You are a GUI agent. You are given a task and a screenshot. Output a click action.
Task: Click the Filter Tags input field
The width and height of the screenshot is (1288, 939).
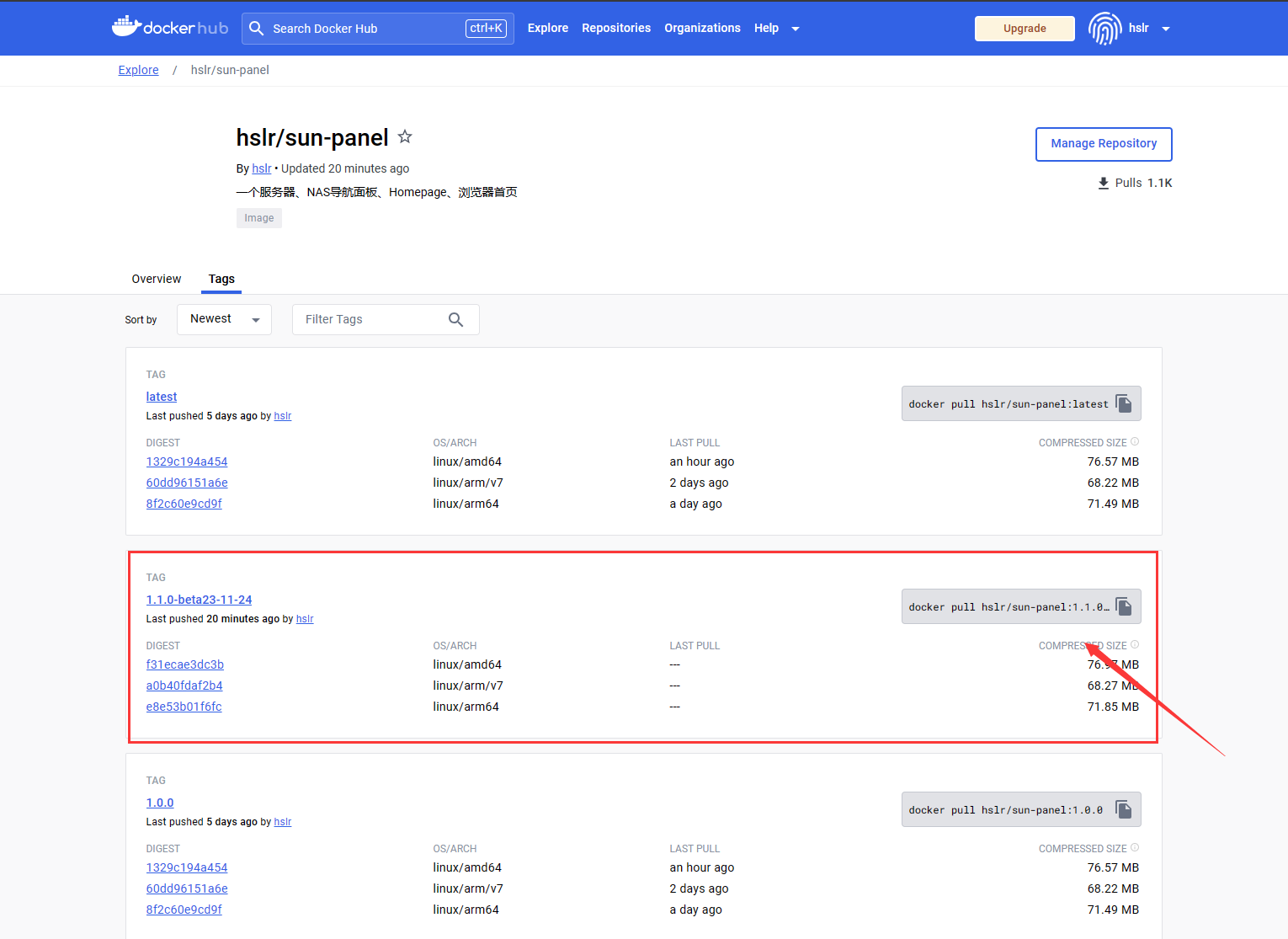pos(370,320)
